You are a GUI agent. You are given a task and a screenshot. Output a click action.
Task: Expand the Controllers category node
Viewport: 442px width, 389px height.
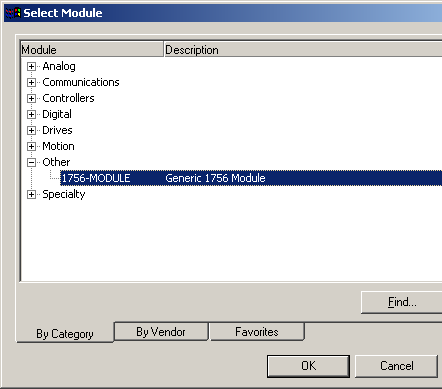coord(31,98)
